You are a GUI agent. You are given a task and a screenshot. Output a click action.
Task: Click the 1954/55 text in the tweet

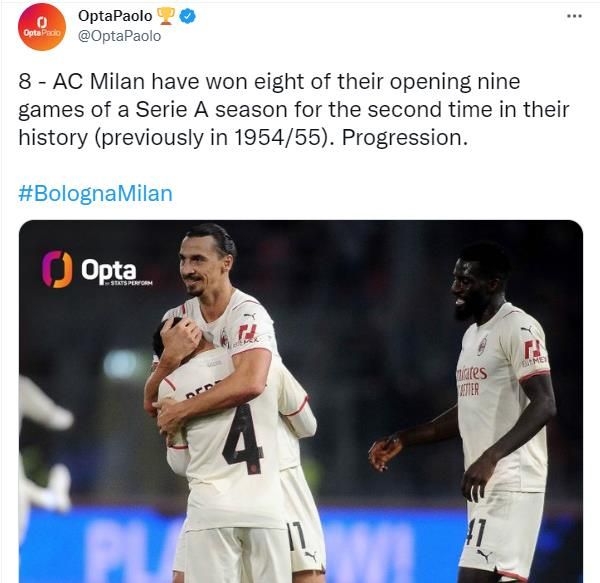pos(277,137)
